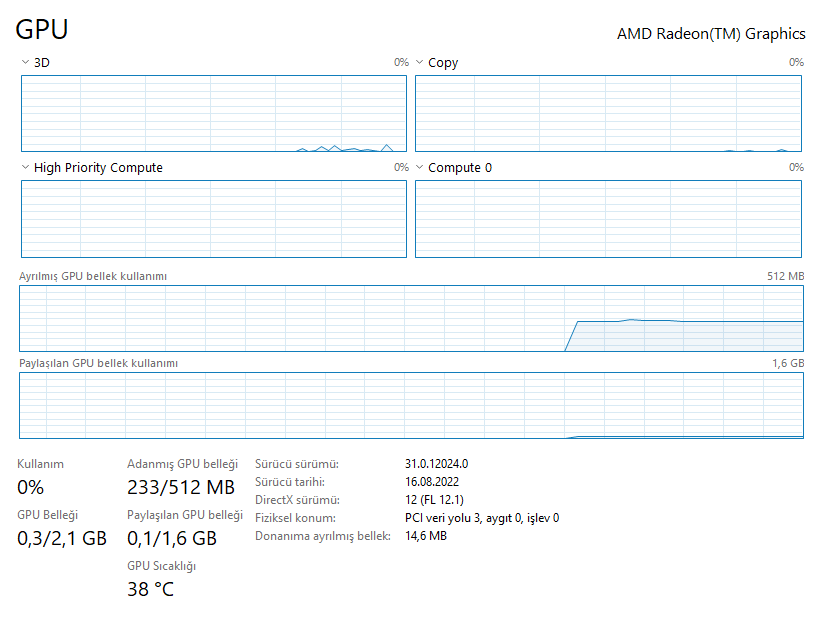The image size is (814, 619).
Task: Open the High Priority Compute dropdown chevron
Action: pyautogui.click(x=25, y=168)
